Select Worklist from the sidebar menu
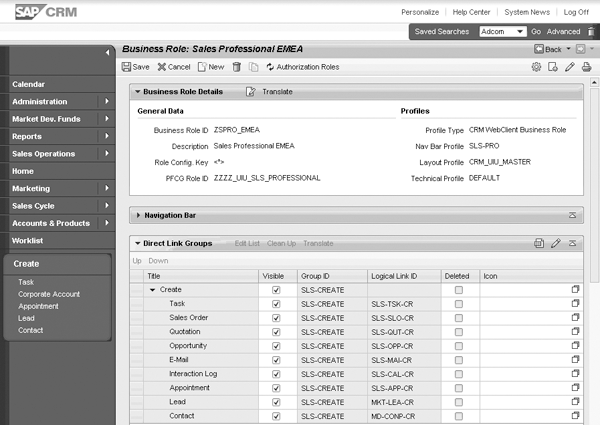 pyautogui.click(x=28, y=240)
